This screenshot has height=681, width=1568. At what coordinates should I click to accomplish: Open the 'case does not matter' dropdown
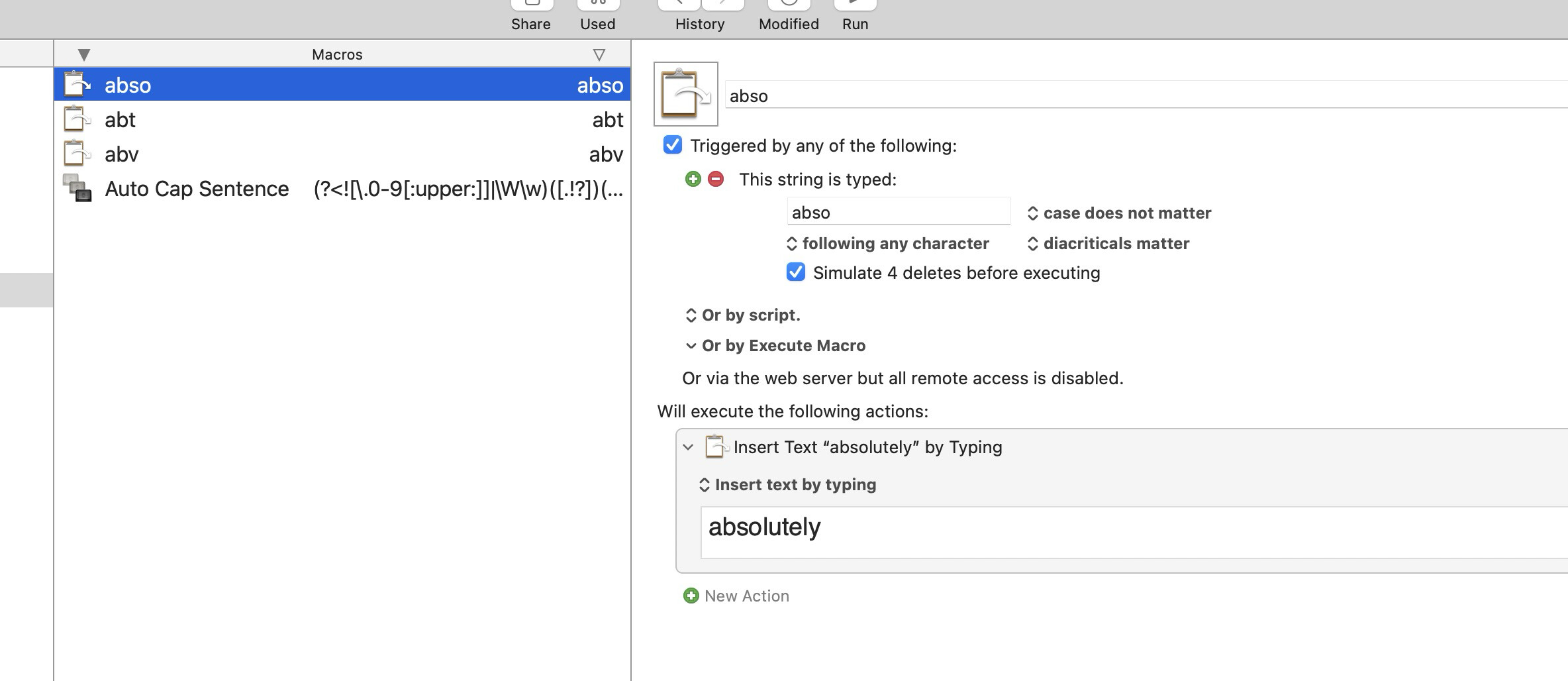point(1119,213)
